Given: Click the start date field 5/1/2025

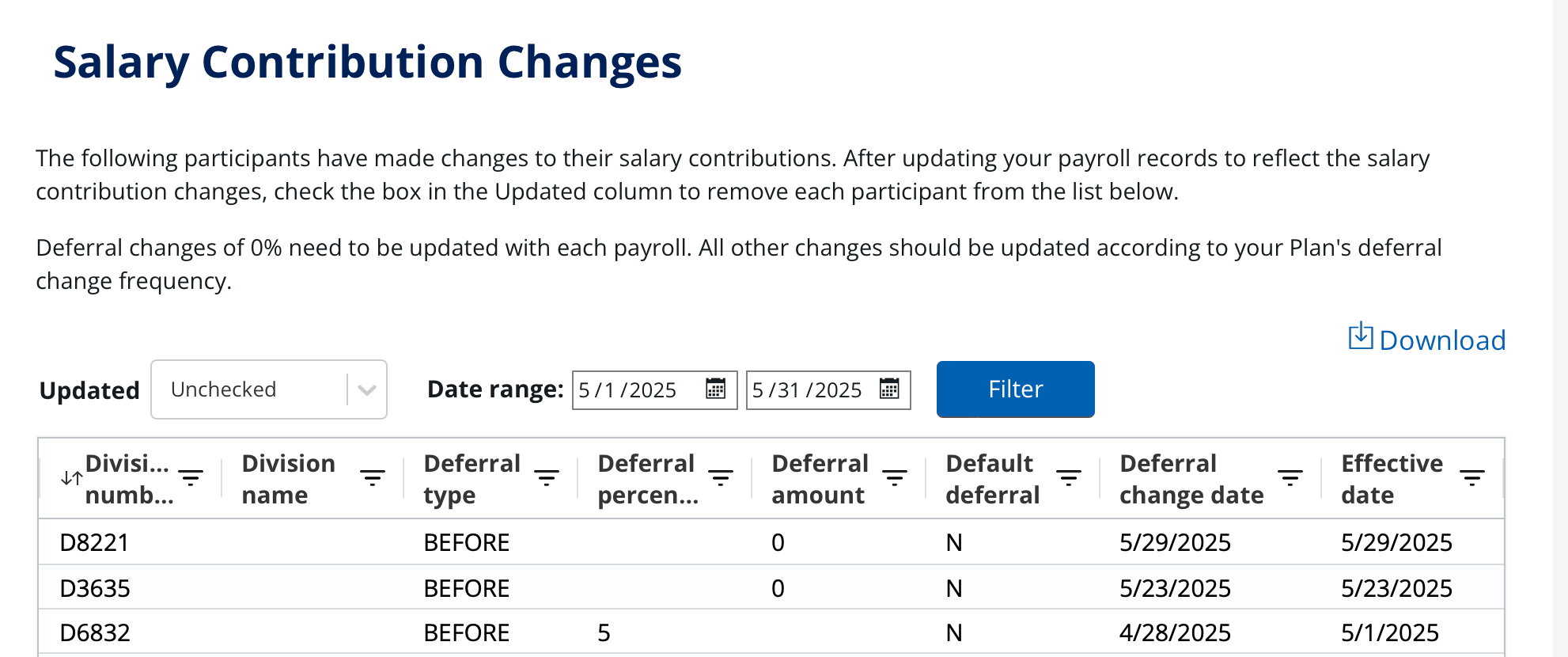Looking at the screenshot, I should [628, 390].
